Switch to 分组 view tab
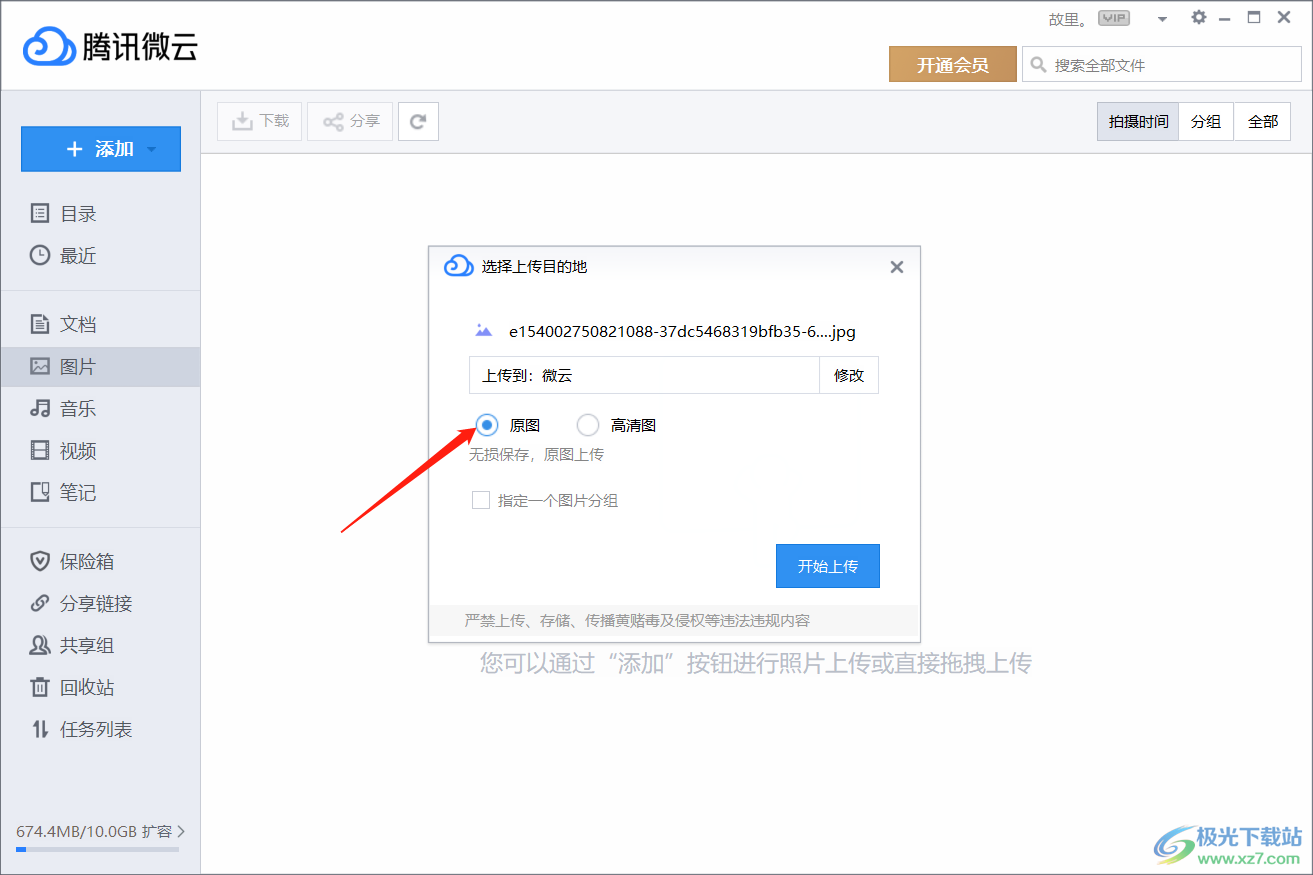This screenshot has height=875, width=1313. [x=1206, y=121]
